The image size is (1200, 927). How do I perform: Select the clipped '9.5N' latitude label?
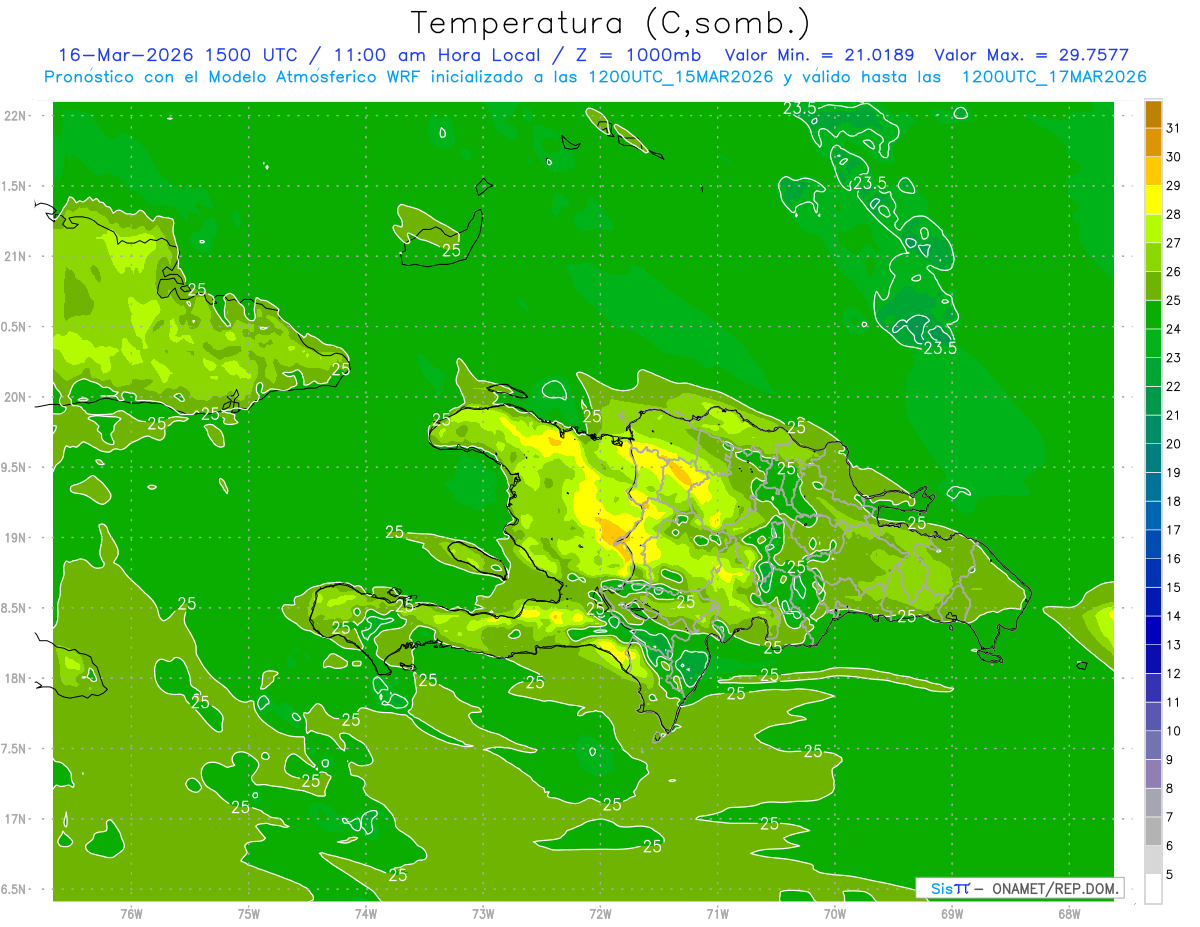(13, 467)
